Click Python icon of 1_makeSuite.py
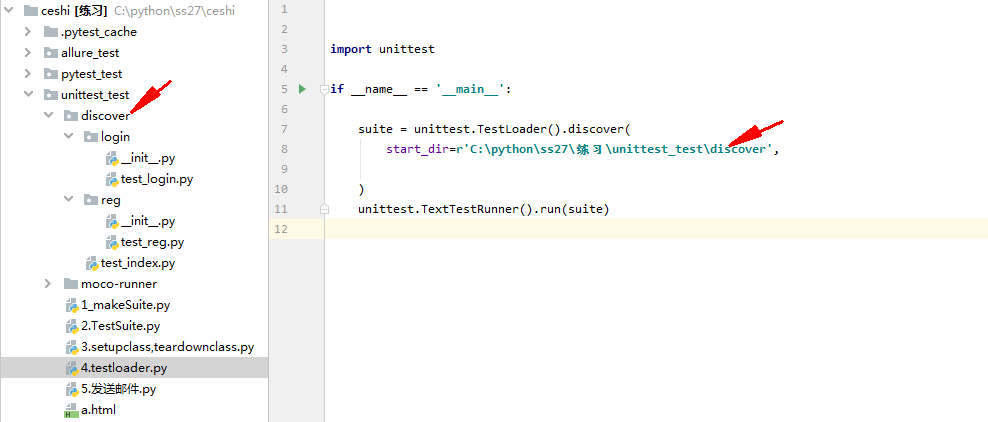This screenshot has height=422, width=988. [72, 305]
